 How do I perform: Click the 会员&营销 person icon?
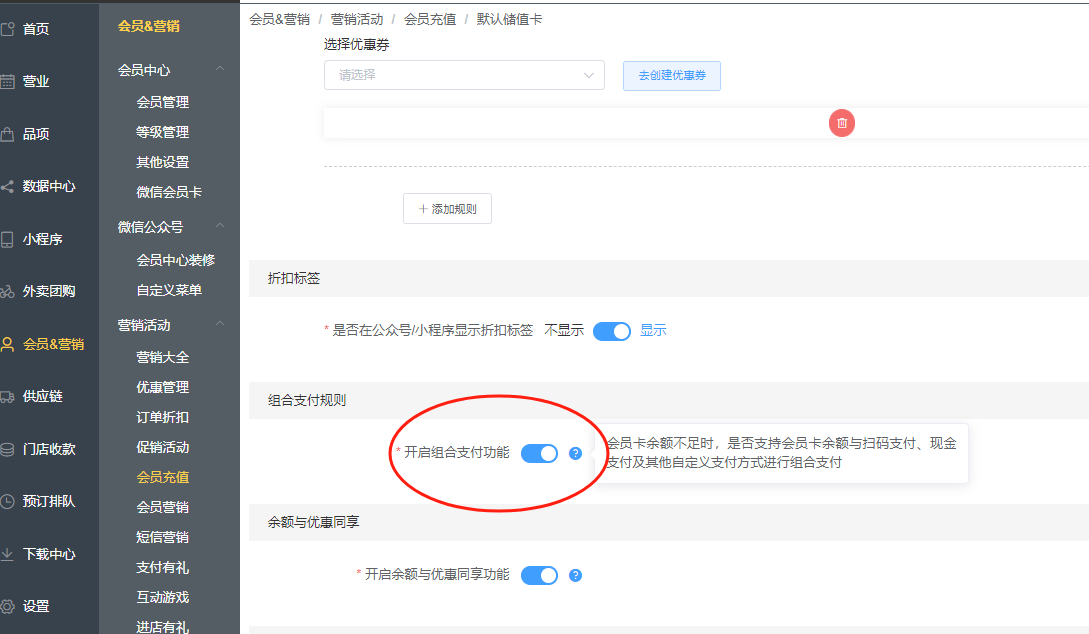coord(8,344)
